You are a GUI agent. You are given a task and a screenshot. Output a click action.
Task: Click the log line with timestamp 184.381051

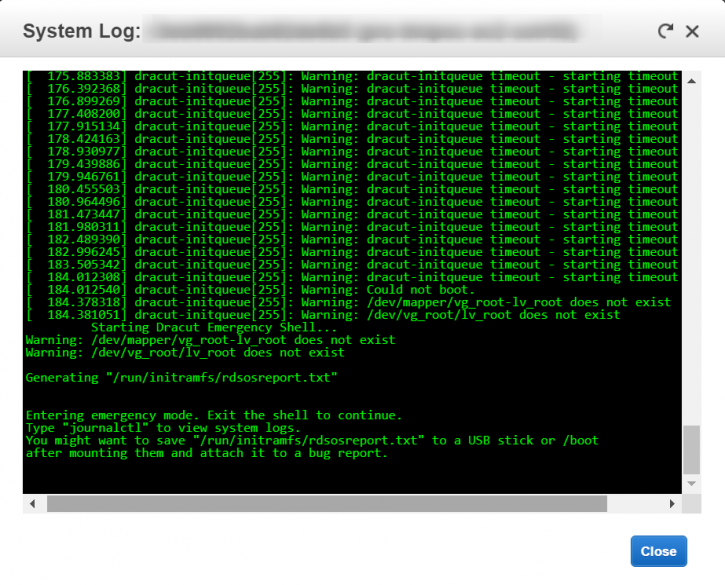tap(323, 315)
